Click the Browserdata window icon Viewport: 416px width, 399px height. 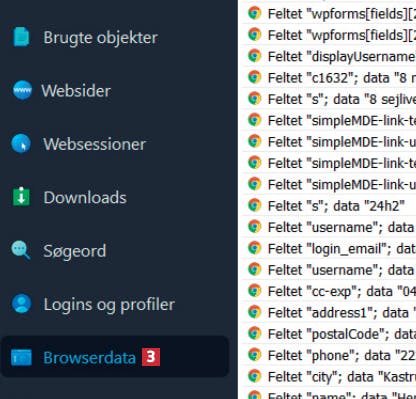click(x=21, y=357)
